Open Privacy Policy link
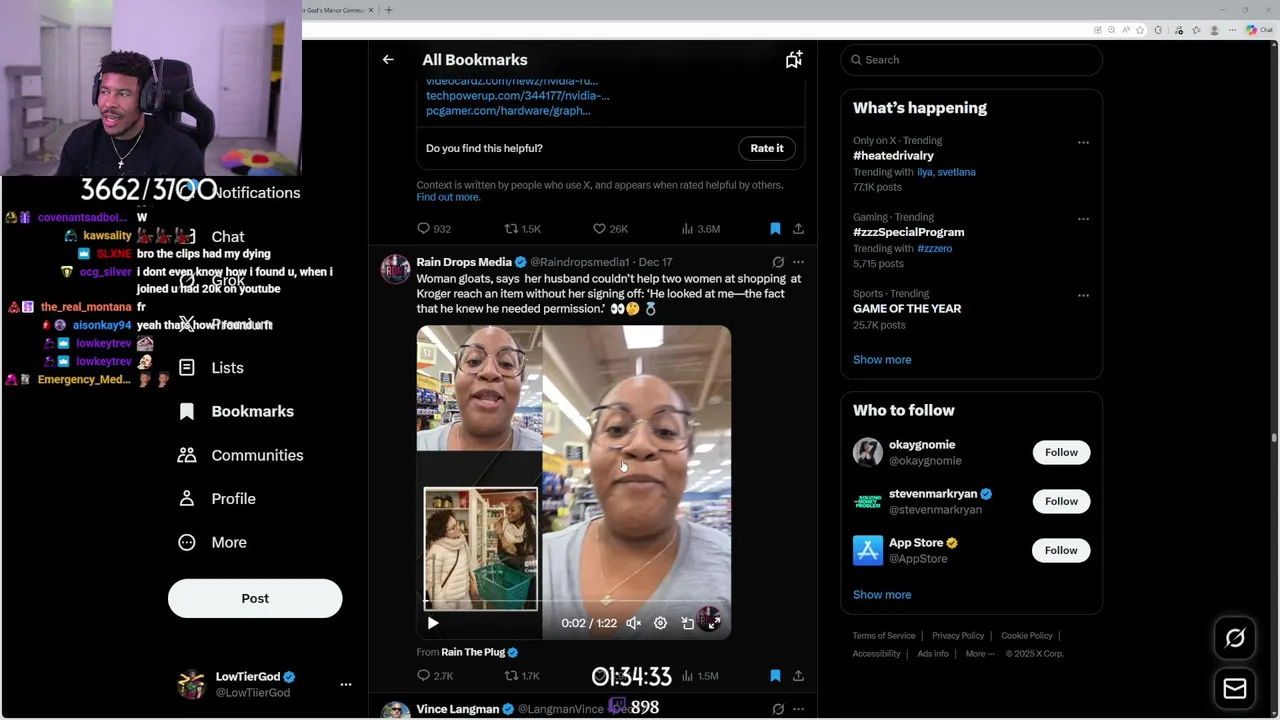The height and width of the screenshot is (720, 1280). (x=958, y=636)
